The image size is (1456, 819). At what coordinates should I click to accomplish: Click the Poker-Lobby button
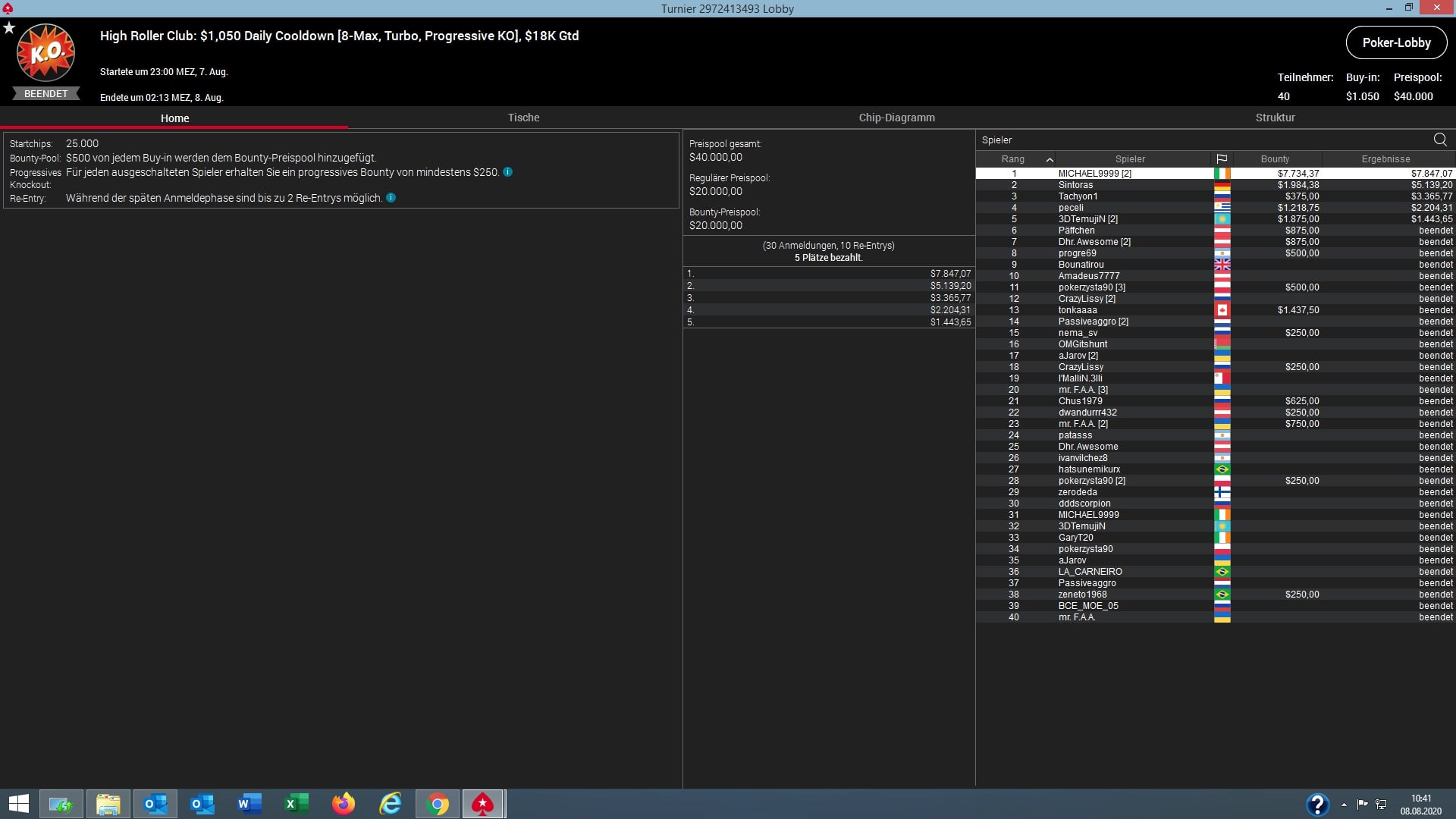pyautogui.click(x=1397, y=42)
